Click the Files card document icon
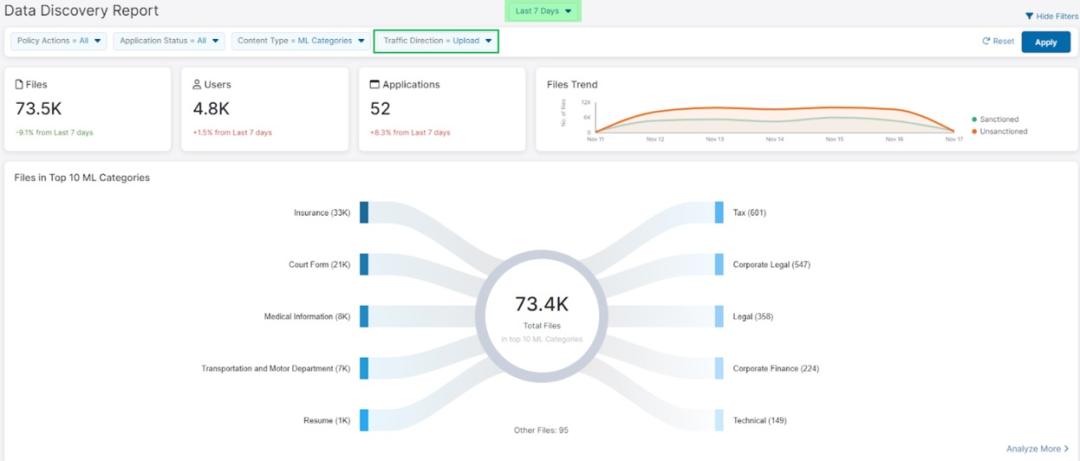1080x461 pixels. coord(19,84)
